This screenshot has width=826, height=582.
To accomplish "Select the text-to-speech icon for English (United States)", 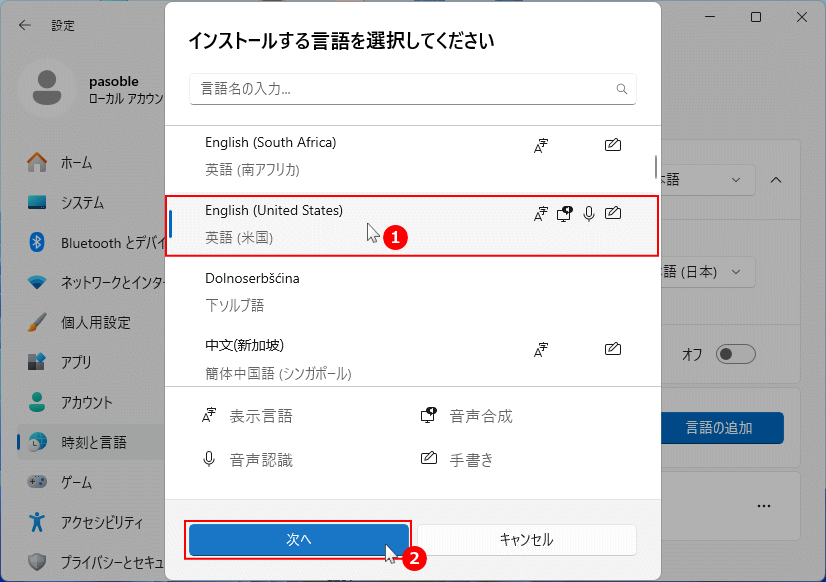I will pyautogui.click(x=565, y=213).
